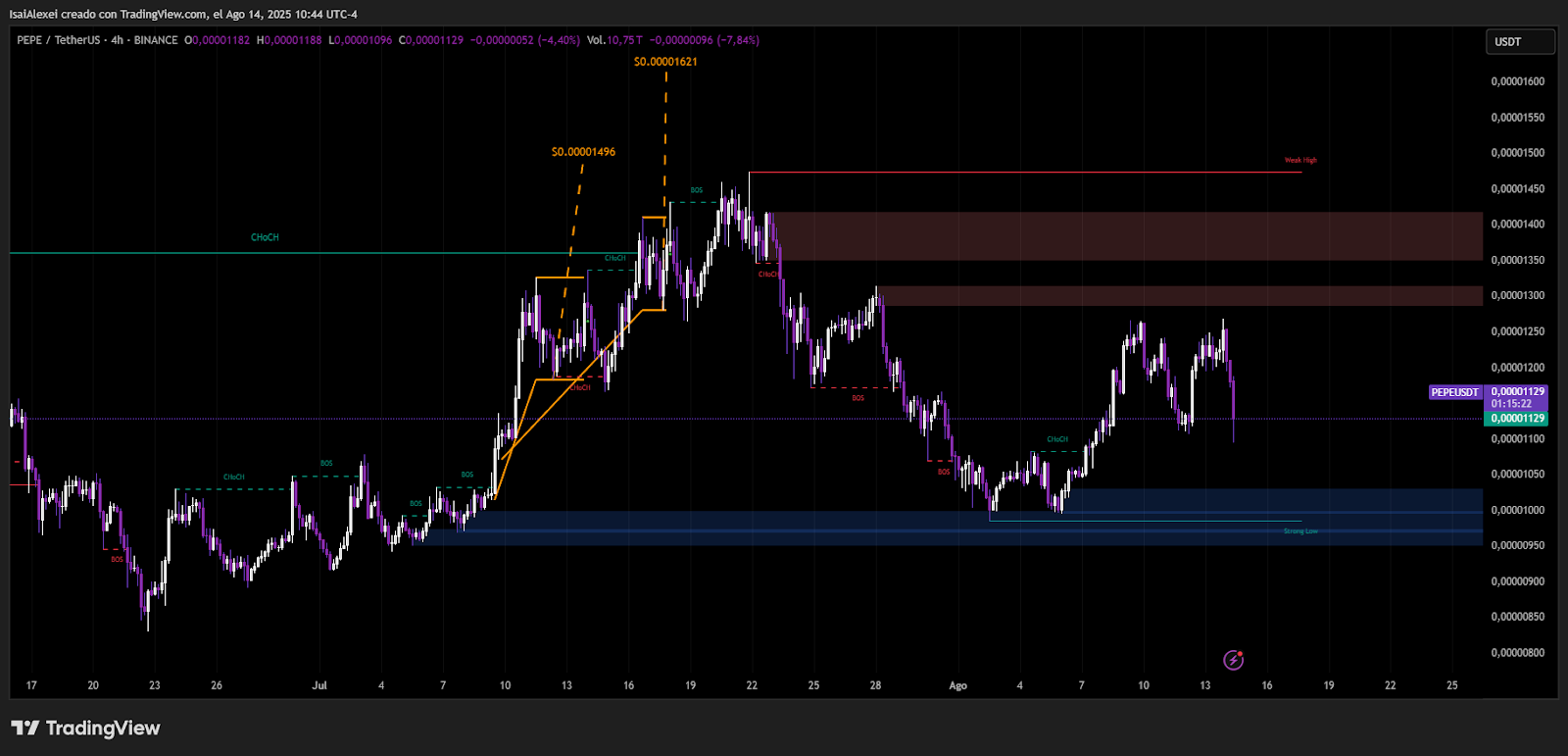The height and width of the screenshot is (756, 1568).
Task: Click the 0,00000850 price axis label
Action: [1518, 617]
